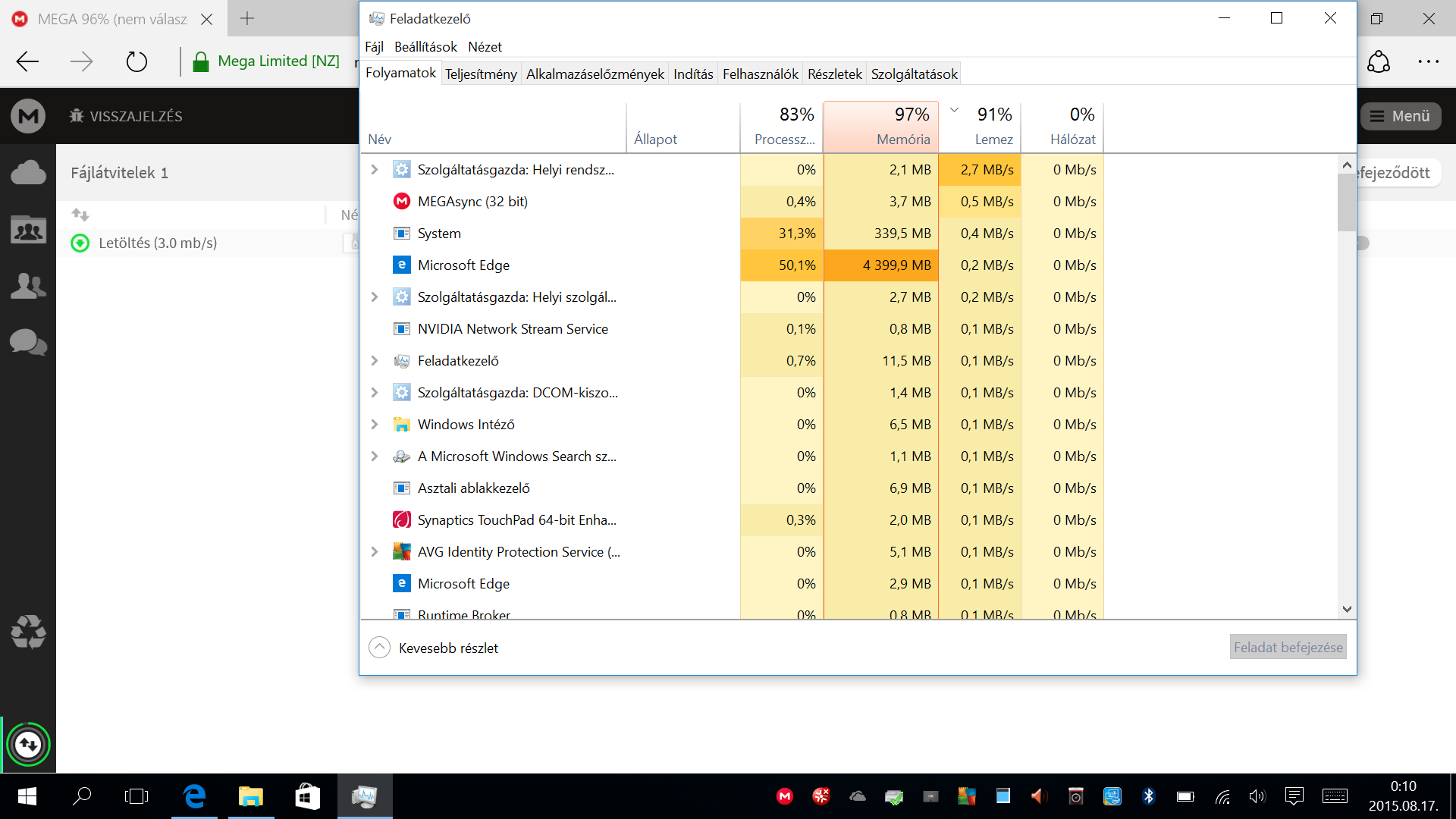Open MEGA rubbish bin recycle icon
1456x819 pixels.
click(x=28, y=632)
